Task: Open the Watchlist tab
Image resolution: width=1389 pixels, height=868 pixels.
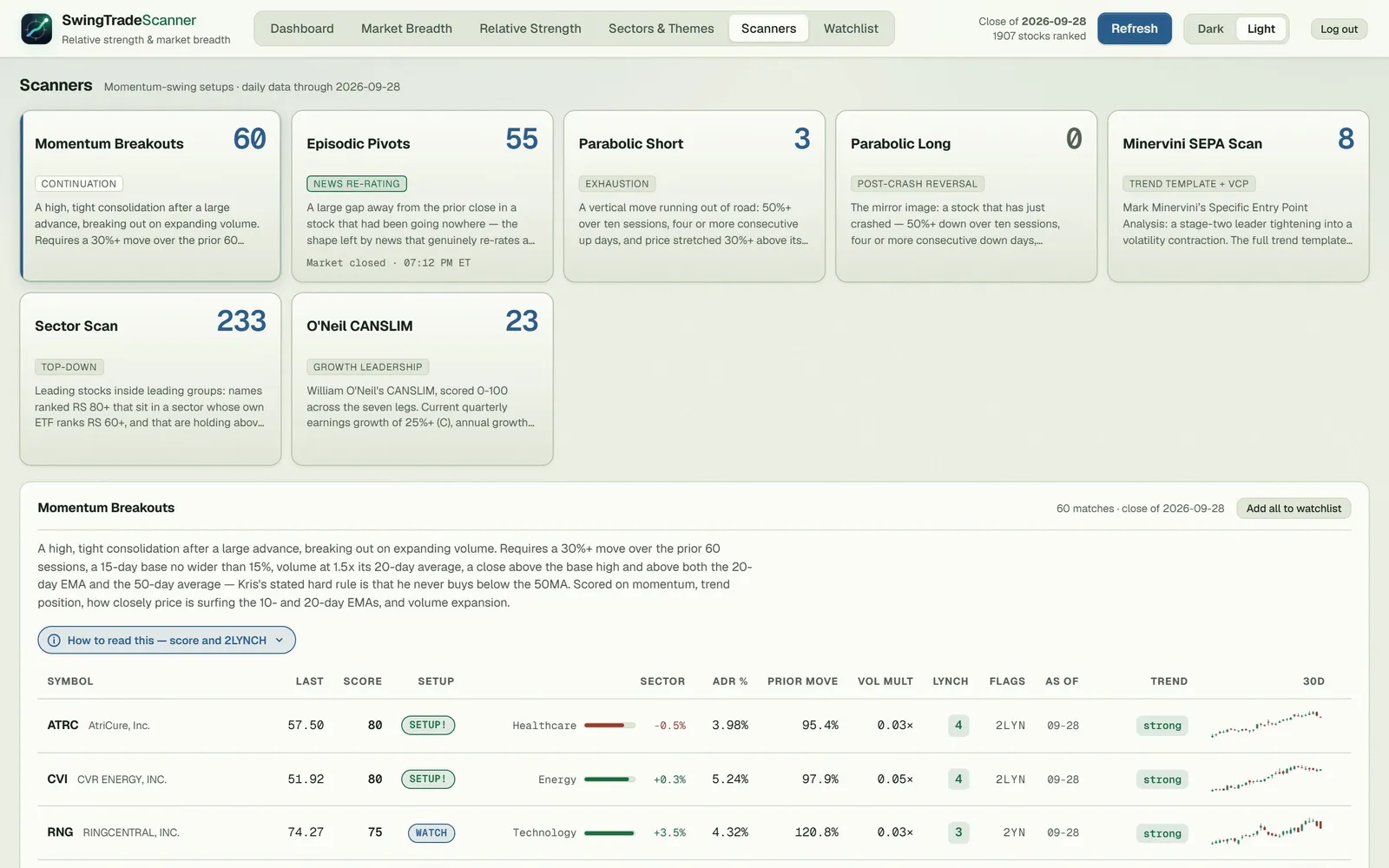Action: pyautogui.click(x=851, y=29)
